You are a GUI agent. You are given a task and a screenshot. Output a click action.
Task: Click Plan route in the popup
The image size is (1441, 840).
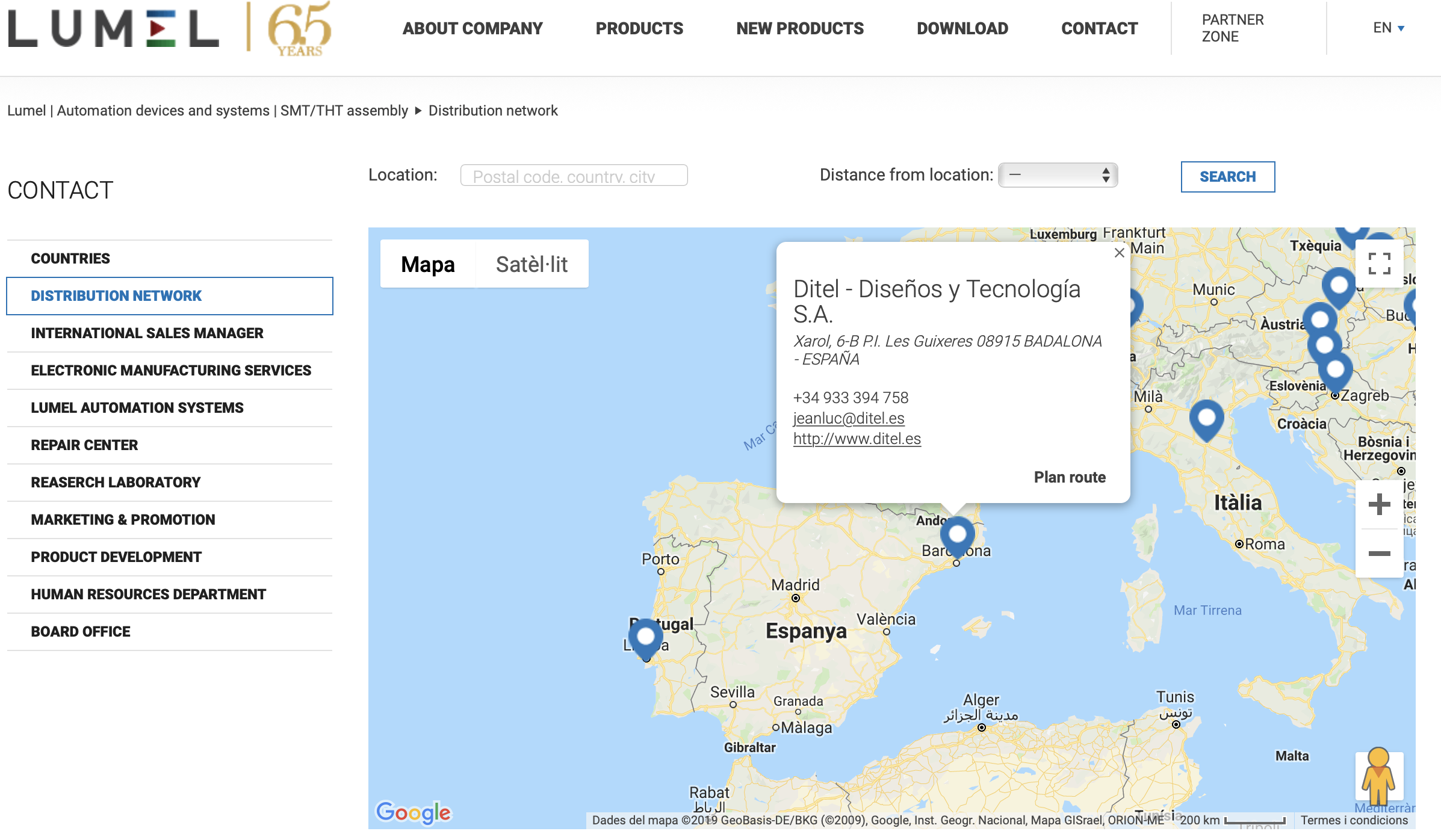[1070, 477]
